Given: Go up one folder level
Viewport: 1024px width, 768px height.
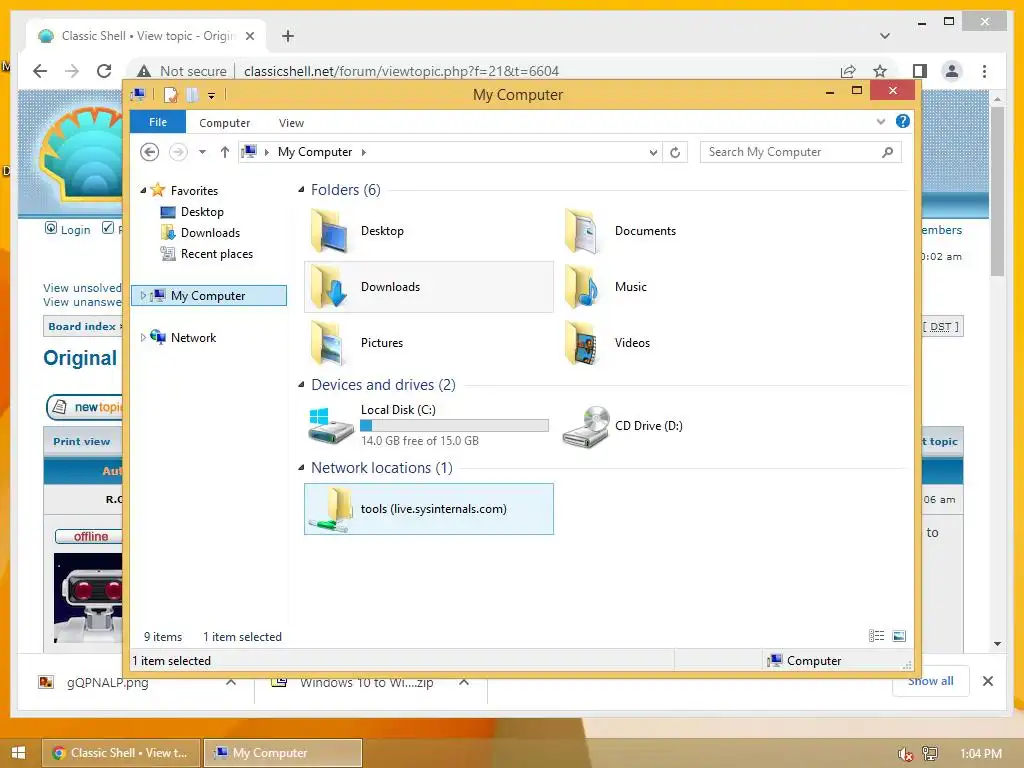Looking at the screenshot, I should click(x=225, y=152).
